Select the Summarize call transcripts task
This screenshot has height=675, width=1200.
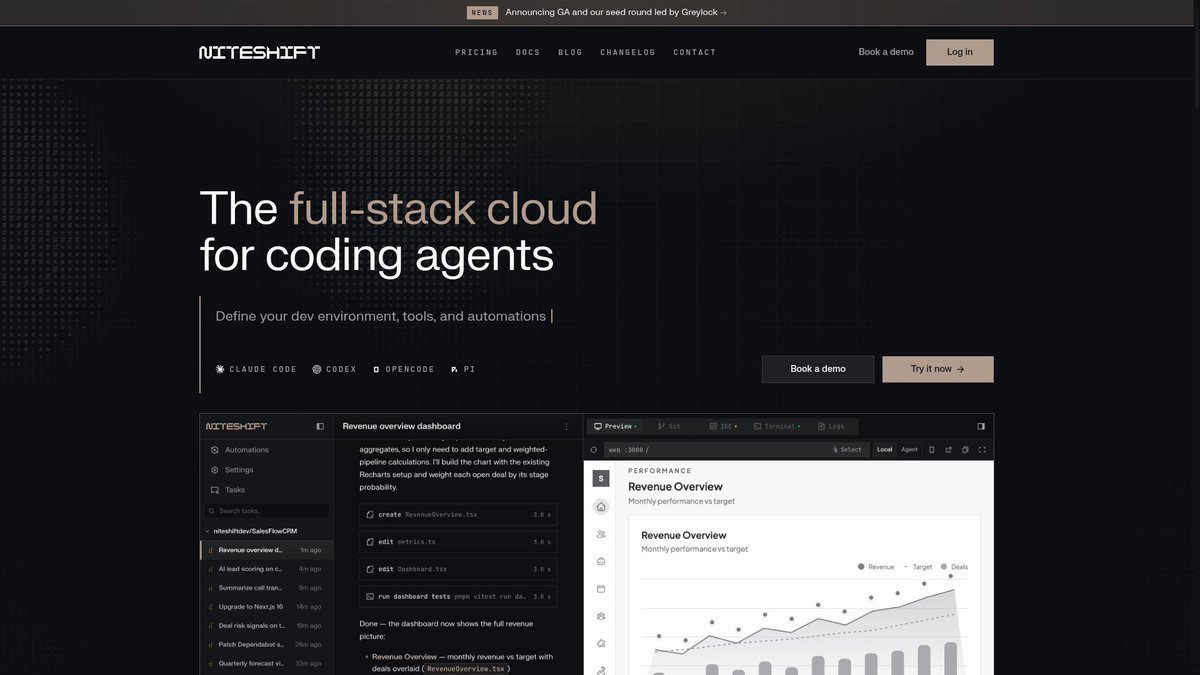pyautogui.click(x=267, y=588)
